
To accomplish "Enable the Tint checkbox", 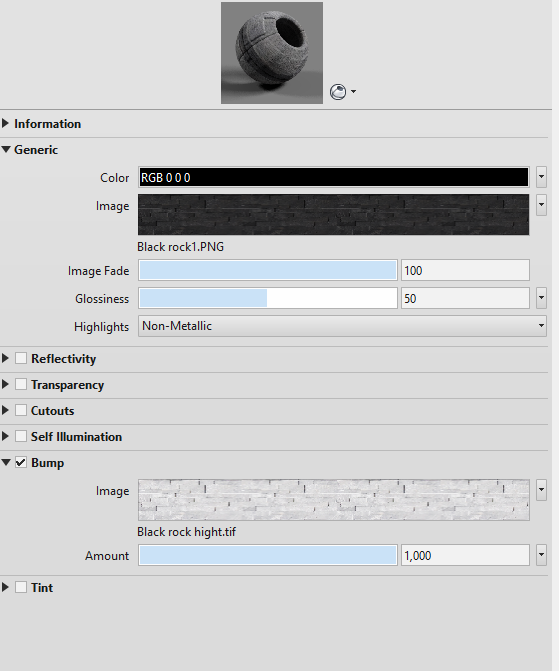I will [21, 587].
